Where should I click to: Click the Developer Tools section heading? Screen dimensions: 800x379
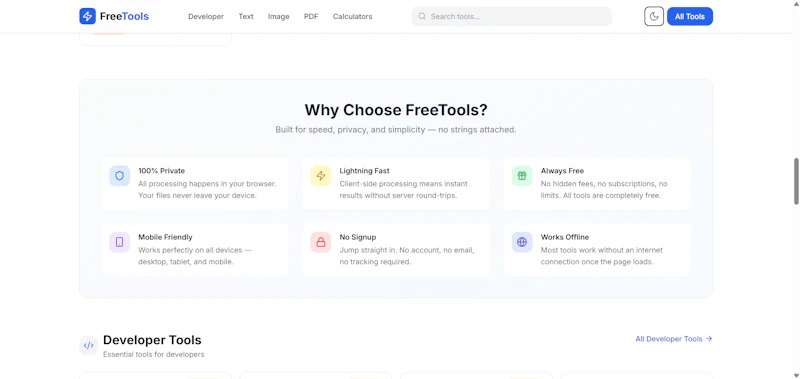click(152, 340)
